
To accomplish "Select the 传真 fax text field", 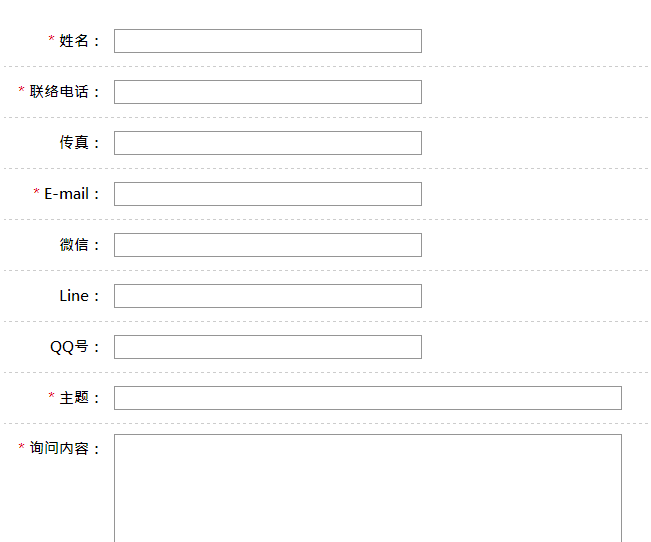I will (x=268, y=143).
